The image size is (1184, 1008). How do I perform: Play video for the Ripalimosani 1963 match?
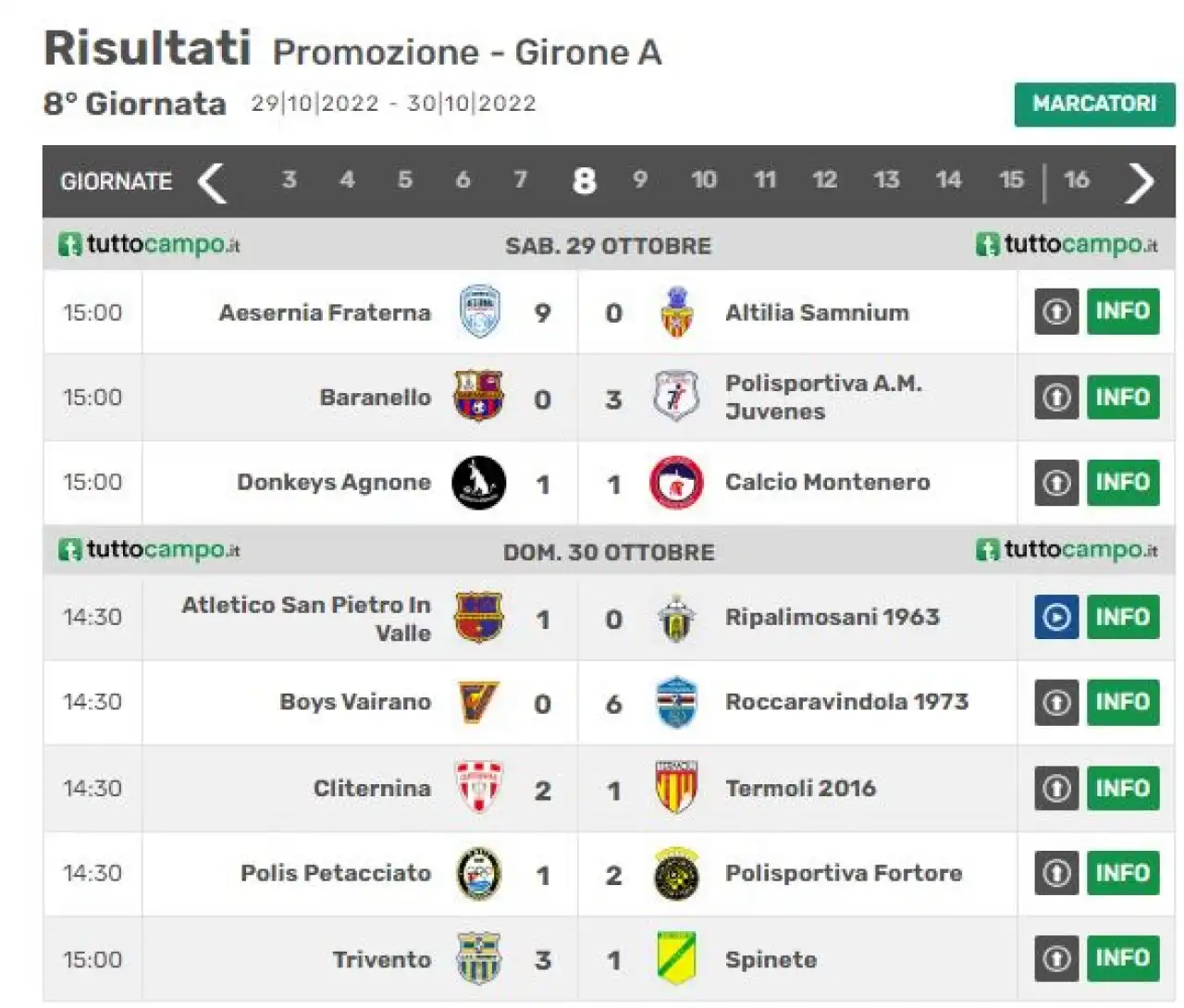click(x=1056, y=617)
